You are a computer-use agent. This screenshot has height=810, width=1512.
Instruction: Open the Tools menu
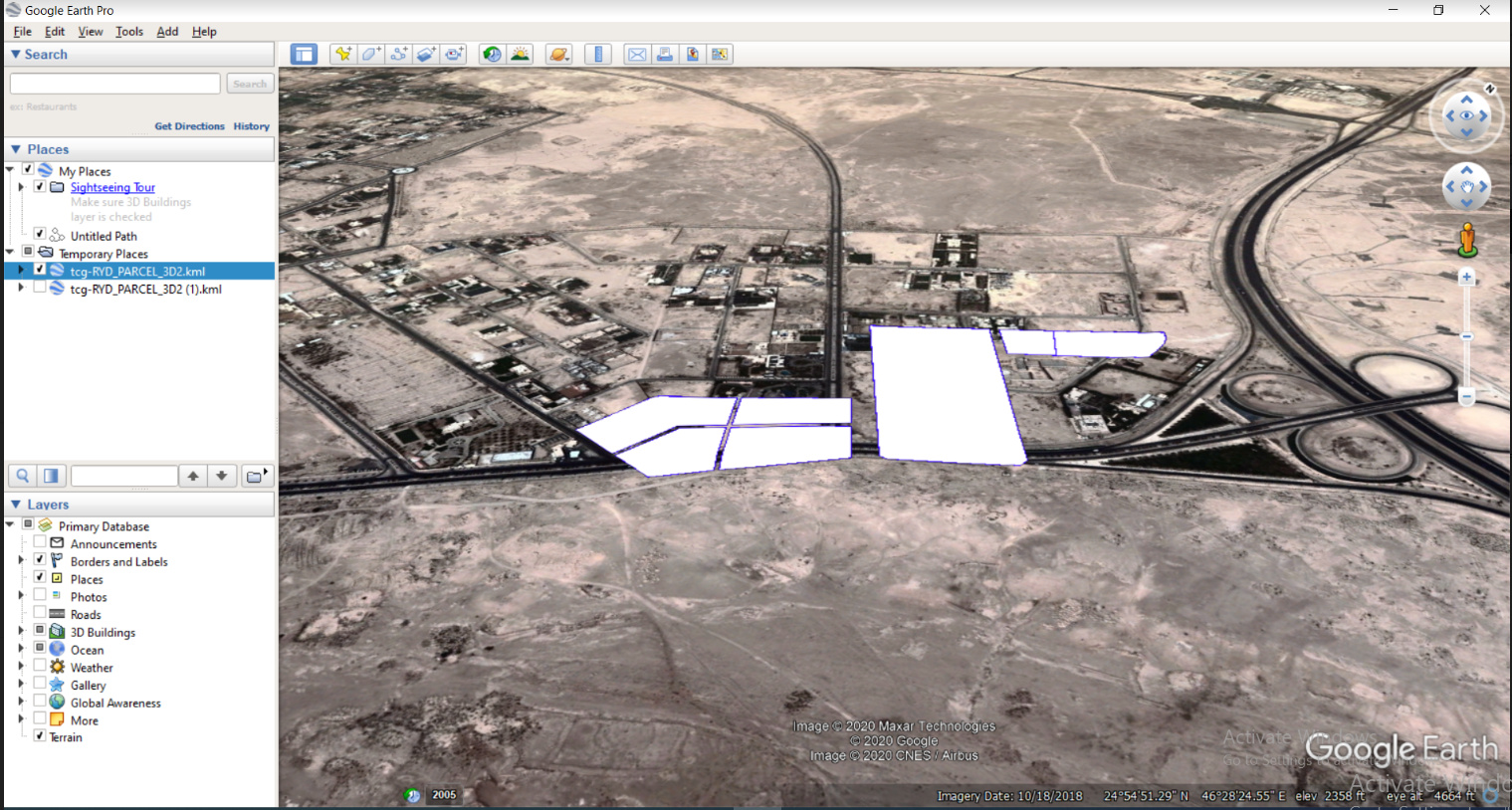click(129, 32)
